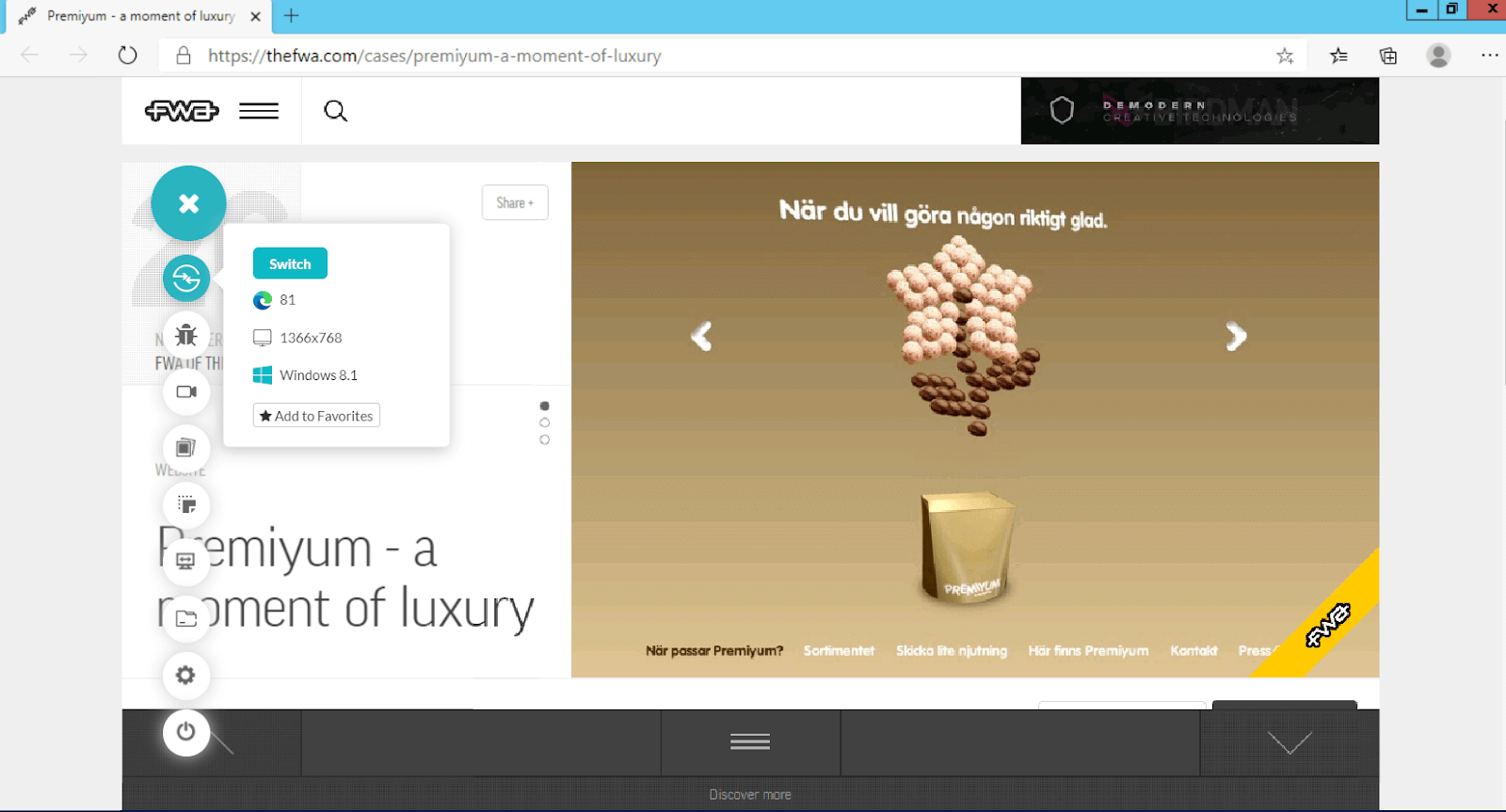The image size is (1506, 812).
Task: Select the second pagination dot
Action: pos(544,422)
